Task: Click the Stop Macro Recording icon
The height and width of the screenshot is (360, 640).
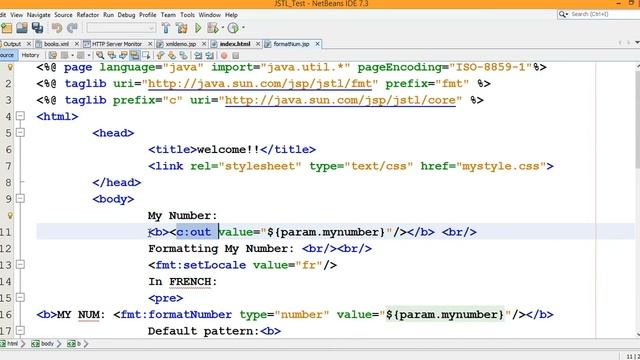Action: tap(236, 55)
